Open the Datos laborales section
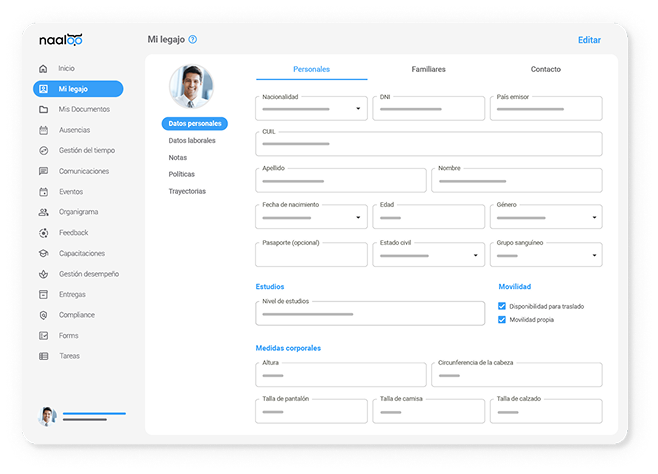Screen dimensions: 658x474 pyautogui.click(x=192, y=141)
